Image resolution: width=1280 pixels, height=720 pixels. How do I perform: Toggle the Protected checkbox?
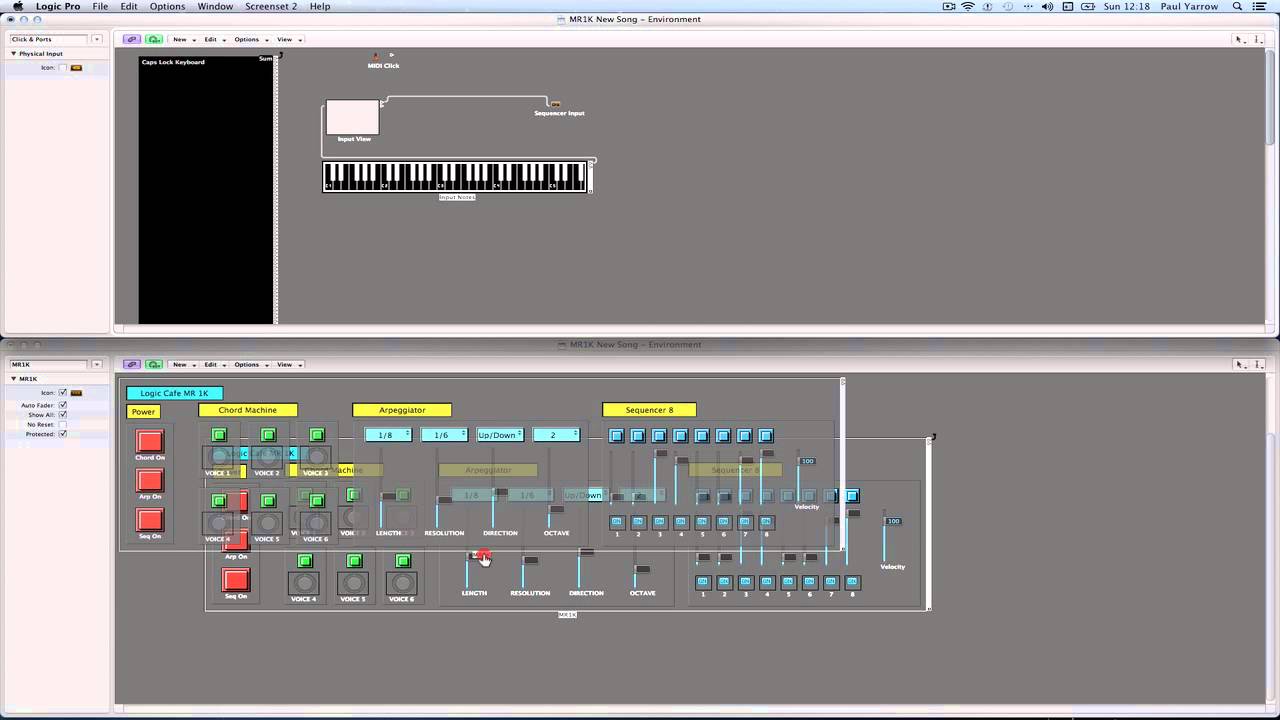[x=63, y=434]
